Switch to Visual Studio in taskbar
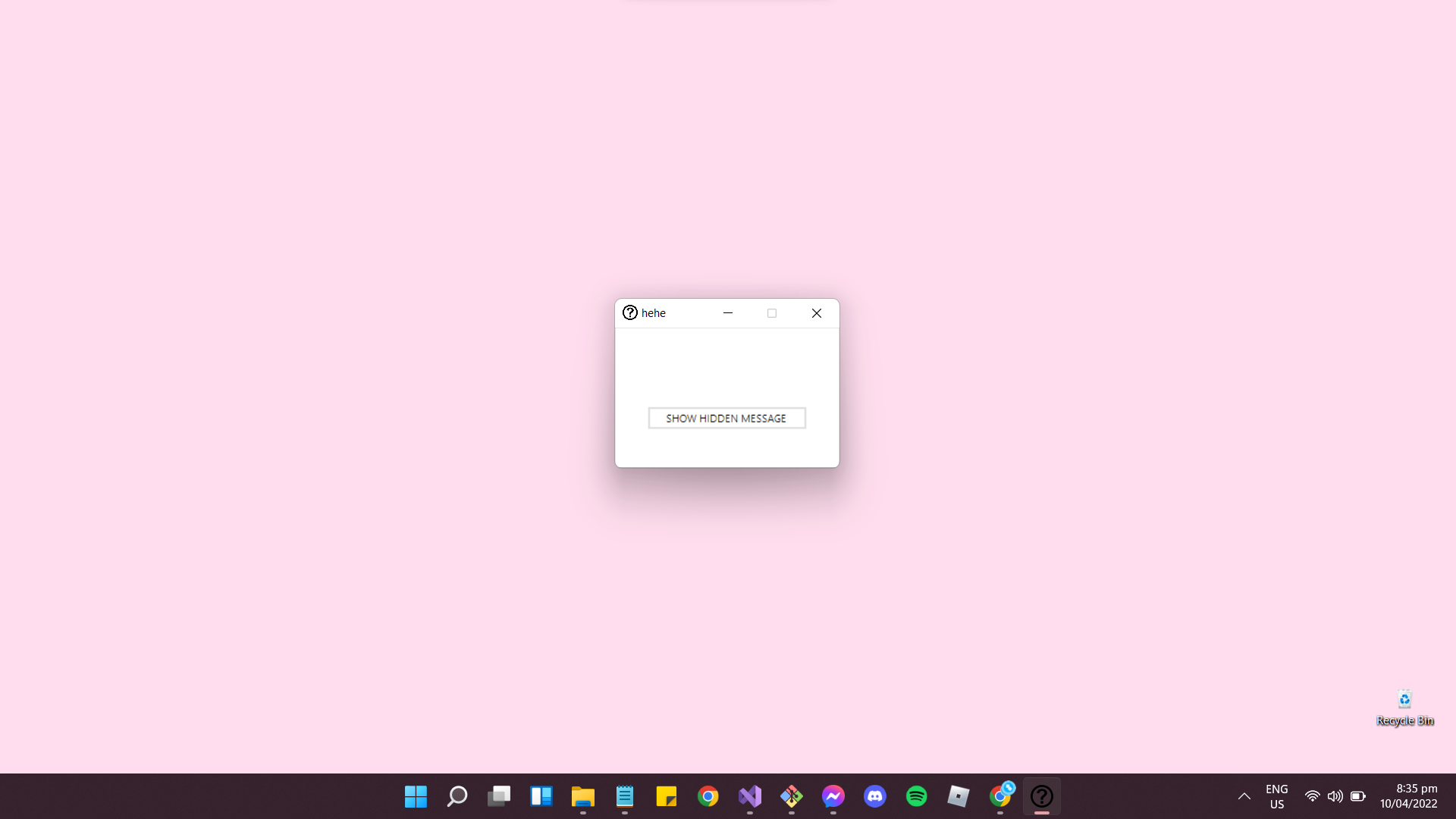Viewport: 1456px width, 819px height. 749,796
